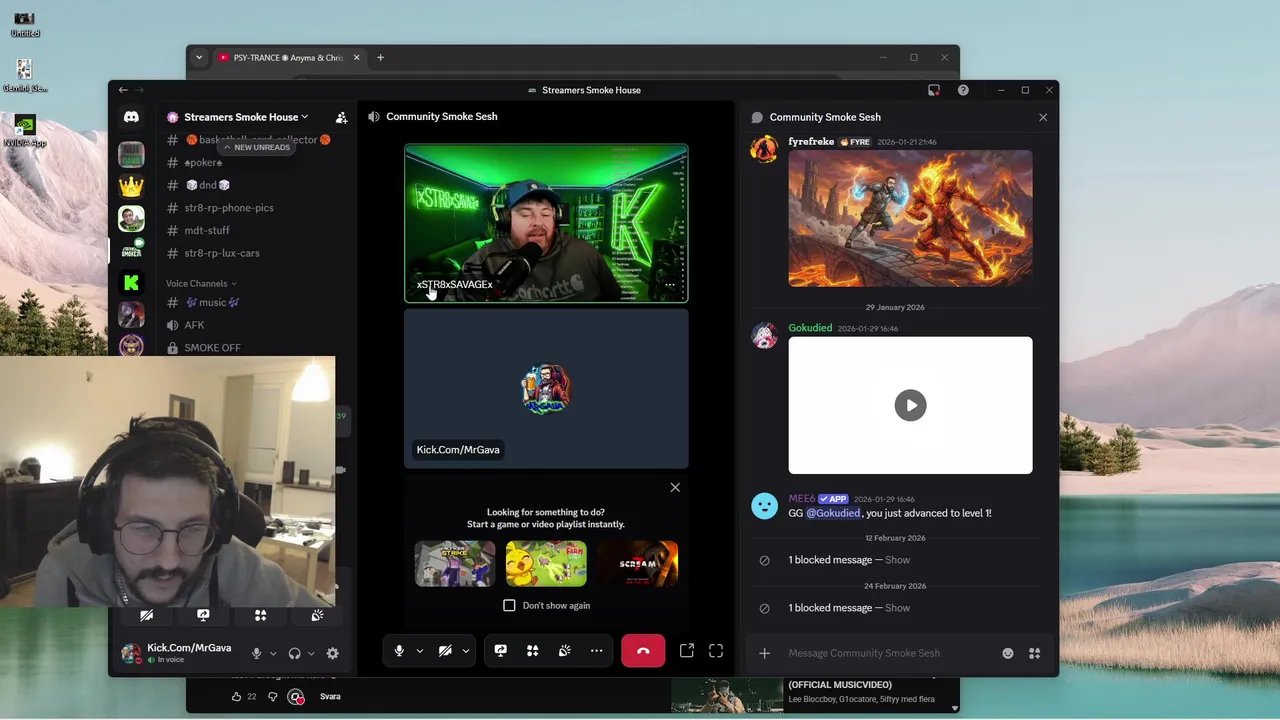Enter full screen call view
The image size is (1280, 720).
pos(716,651)
